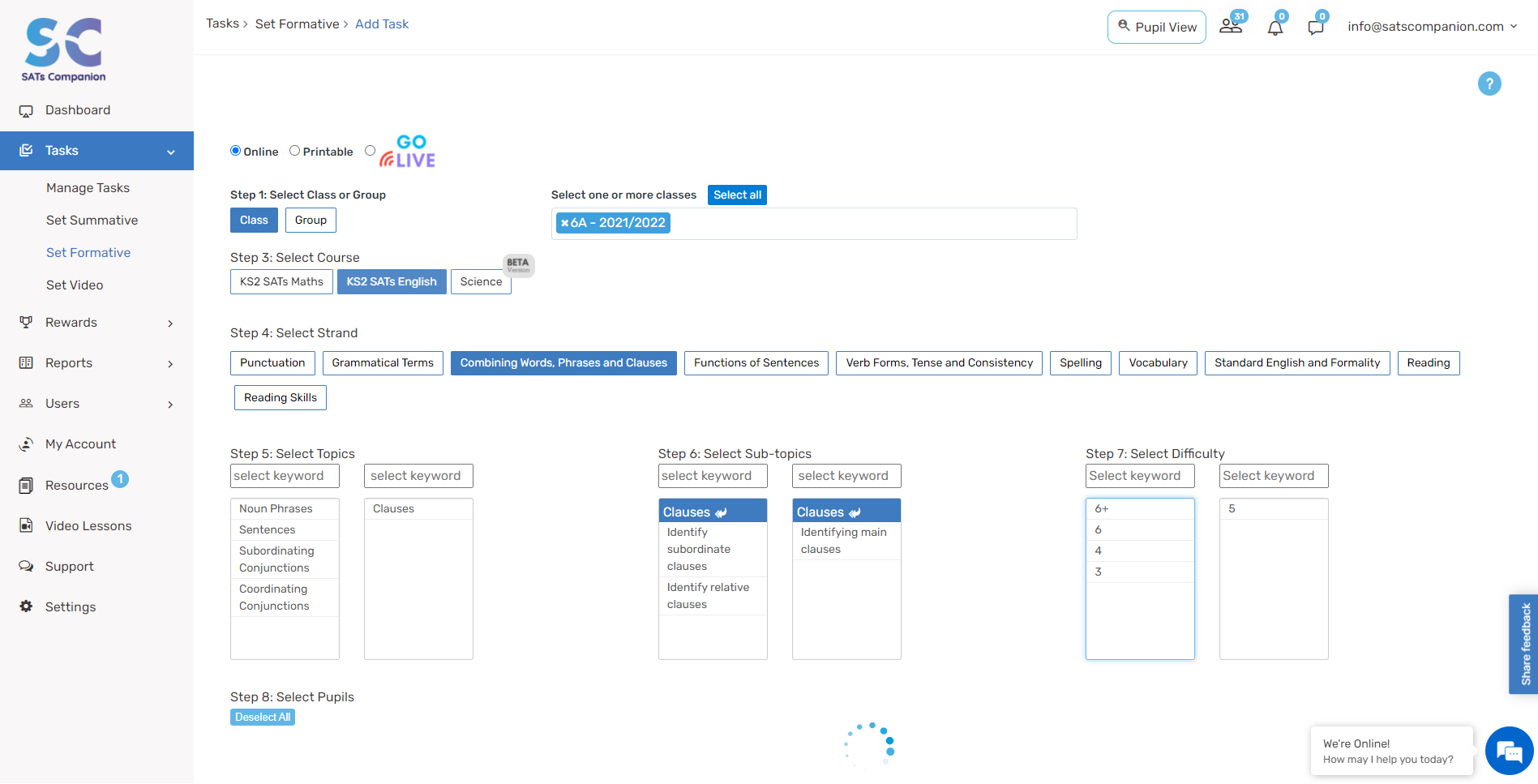Open Set Video in sidebar
Screen dimensions: 1538x784
click(x=75, y=285)
